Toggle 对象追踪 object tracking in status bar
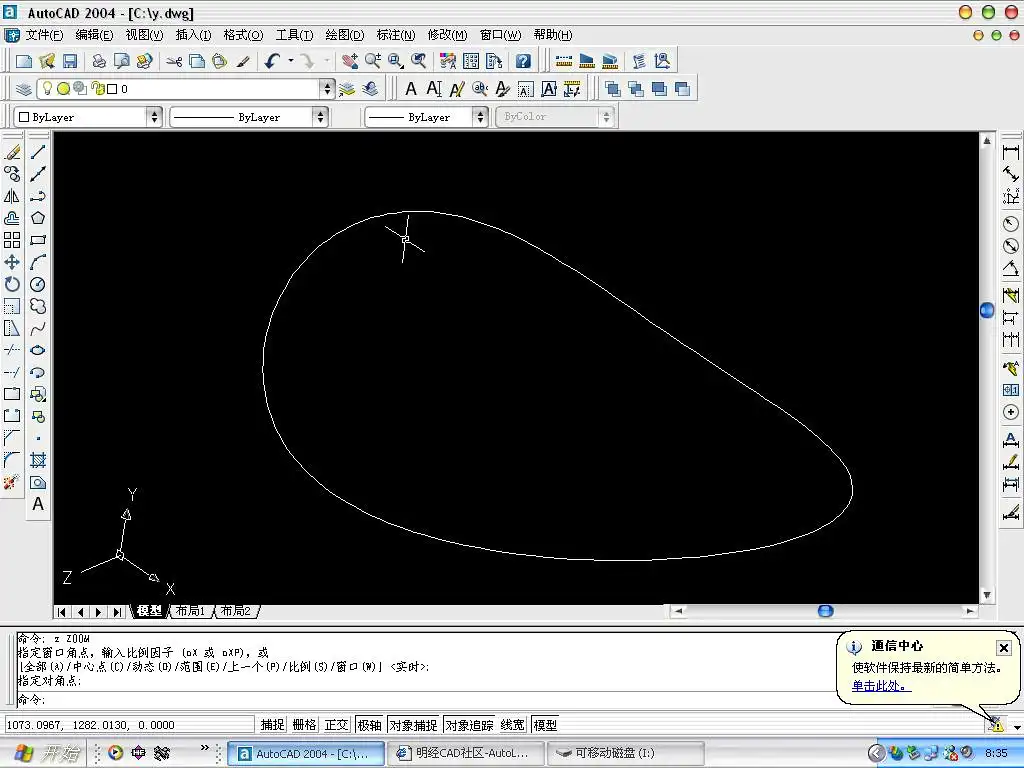Viewport: 1024px width, 768px height. [x=469, y=725]
